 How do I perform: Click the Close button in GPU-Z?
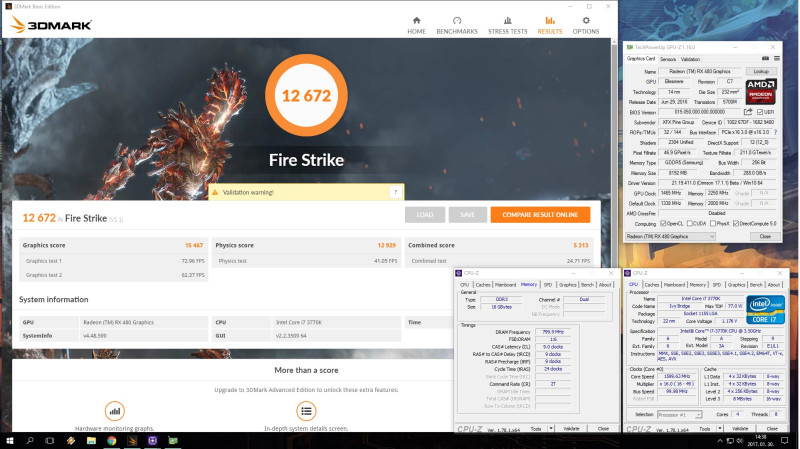point(765,236)
